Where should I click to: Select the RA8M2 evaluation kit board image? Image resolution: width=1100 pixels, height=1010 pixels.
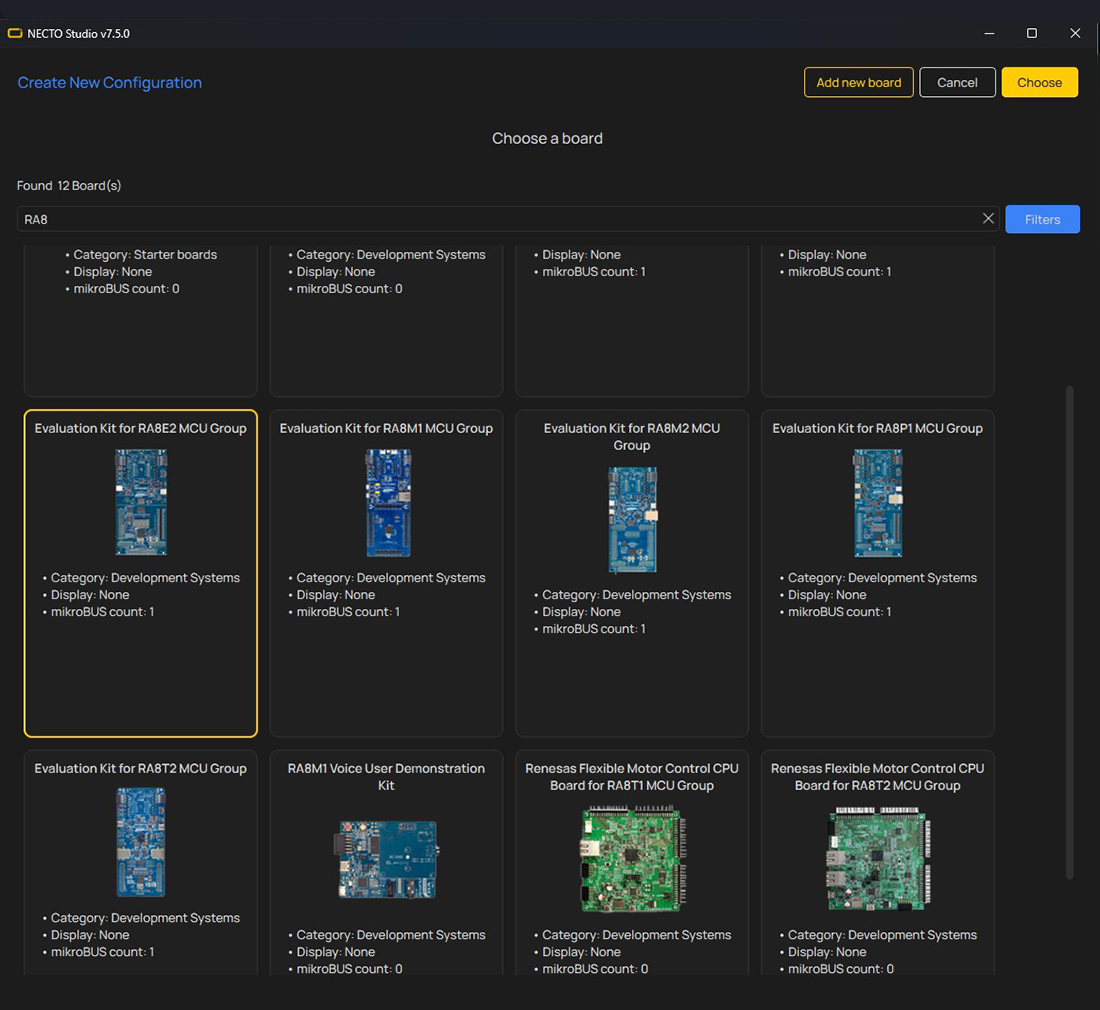pyautogui.click(x=632, y=520)
